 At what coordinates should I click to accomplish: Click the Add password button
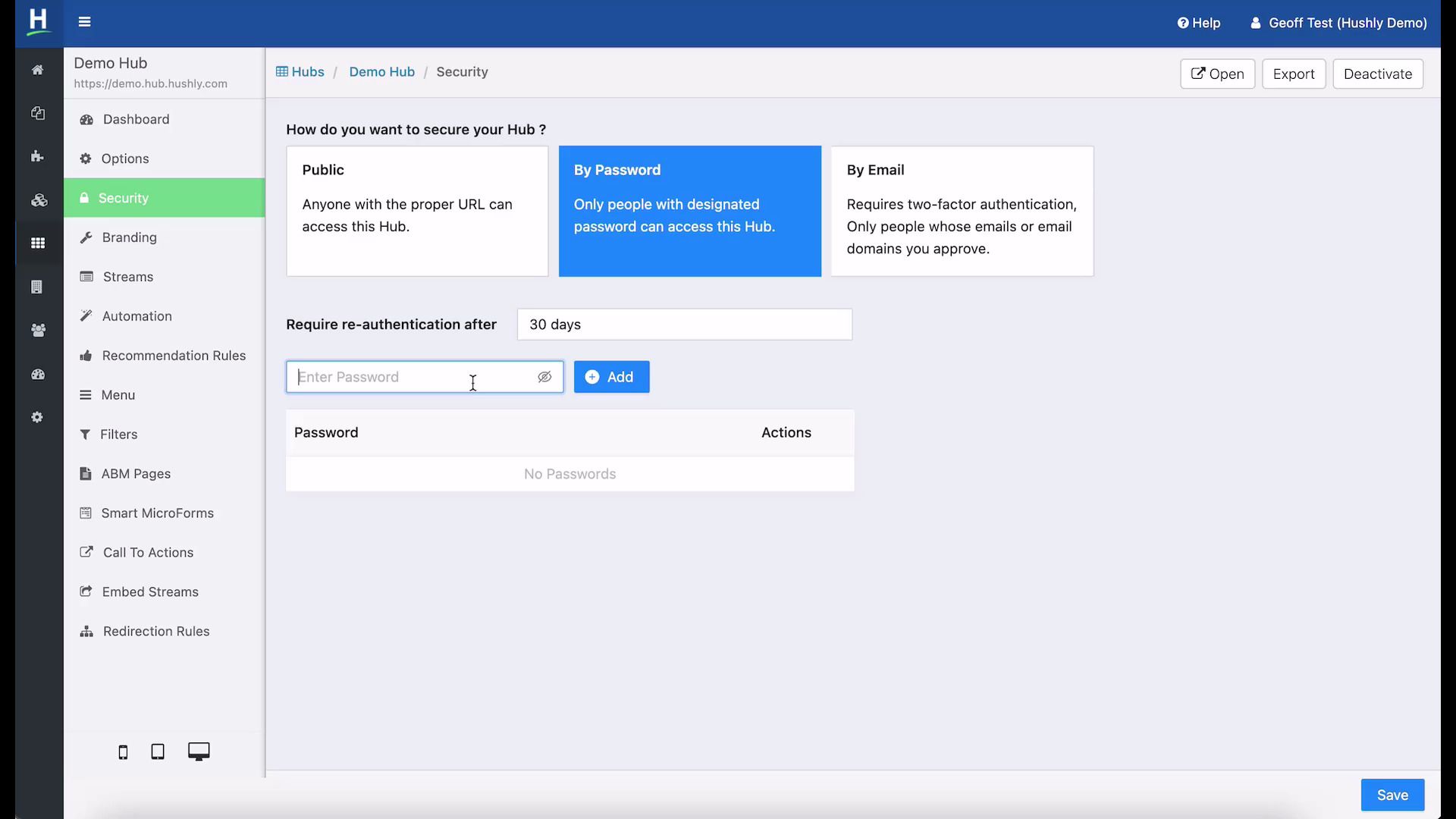pyautogui.click(x=611, y=377)
